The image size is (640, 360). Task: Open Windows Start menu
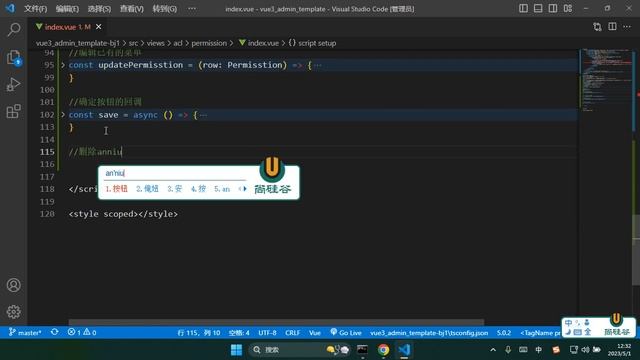pyautogui.click(x=236, y=350)
